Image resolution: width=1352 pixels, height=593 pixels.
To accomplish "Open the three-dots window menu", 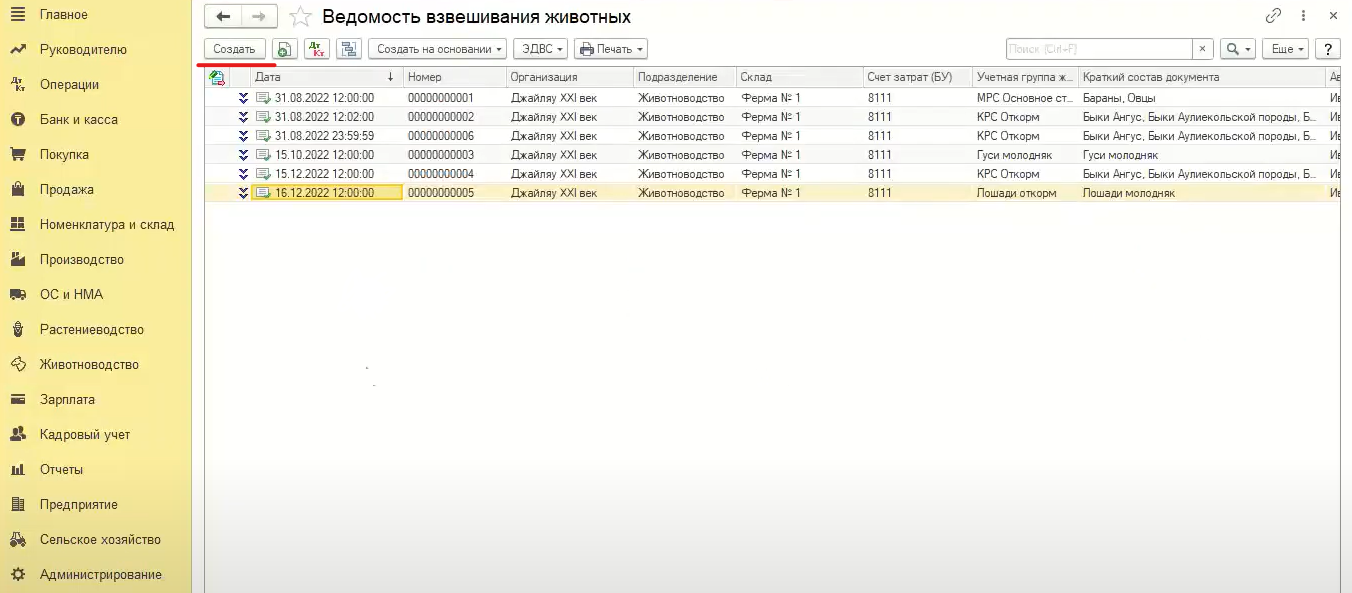I will [x=1302, y=16].
